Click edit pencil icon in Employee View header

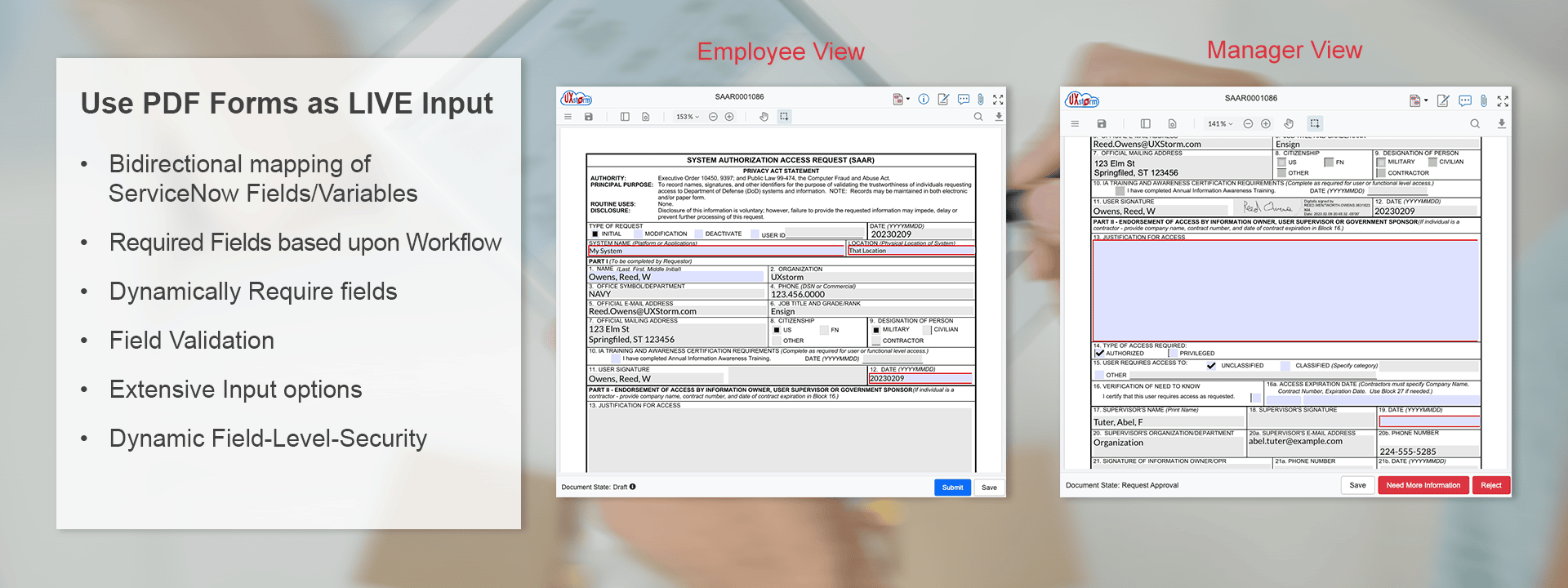click(x=943, y=99)
